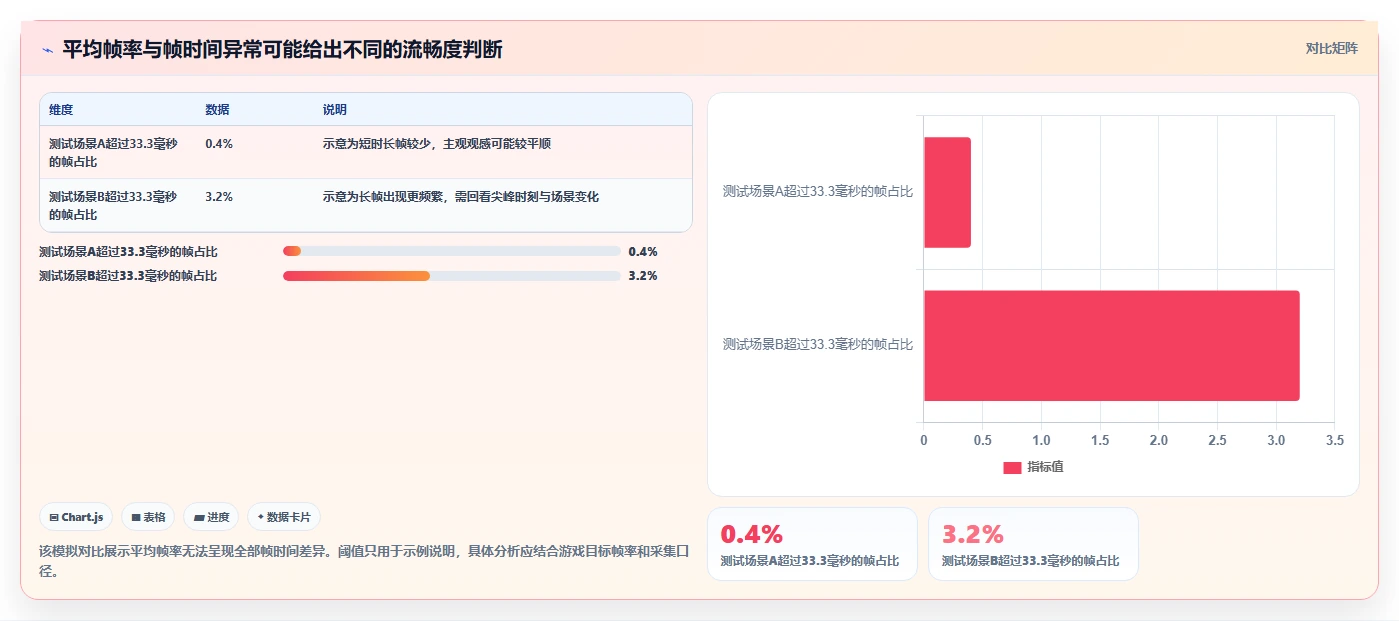Click the chart bar for 测试场景B
Viewport: 1399px width, 621px height.
click(x=1111, y=346)
